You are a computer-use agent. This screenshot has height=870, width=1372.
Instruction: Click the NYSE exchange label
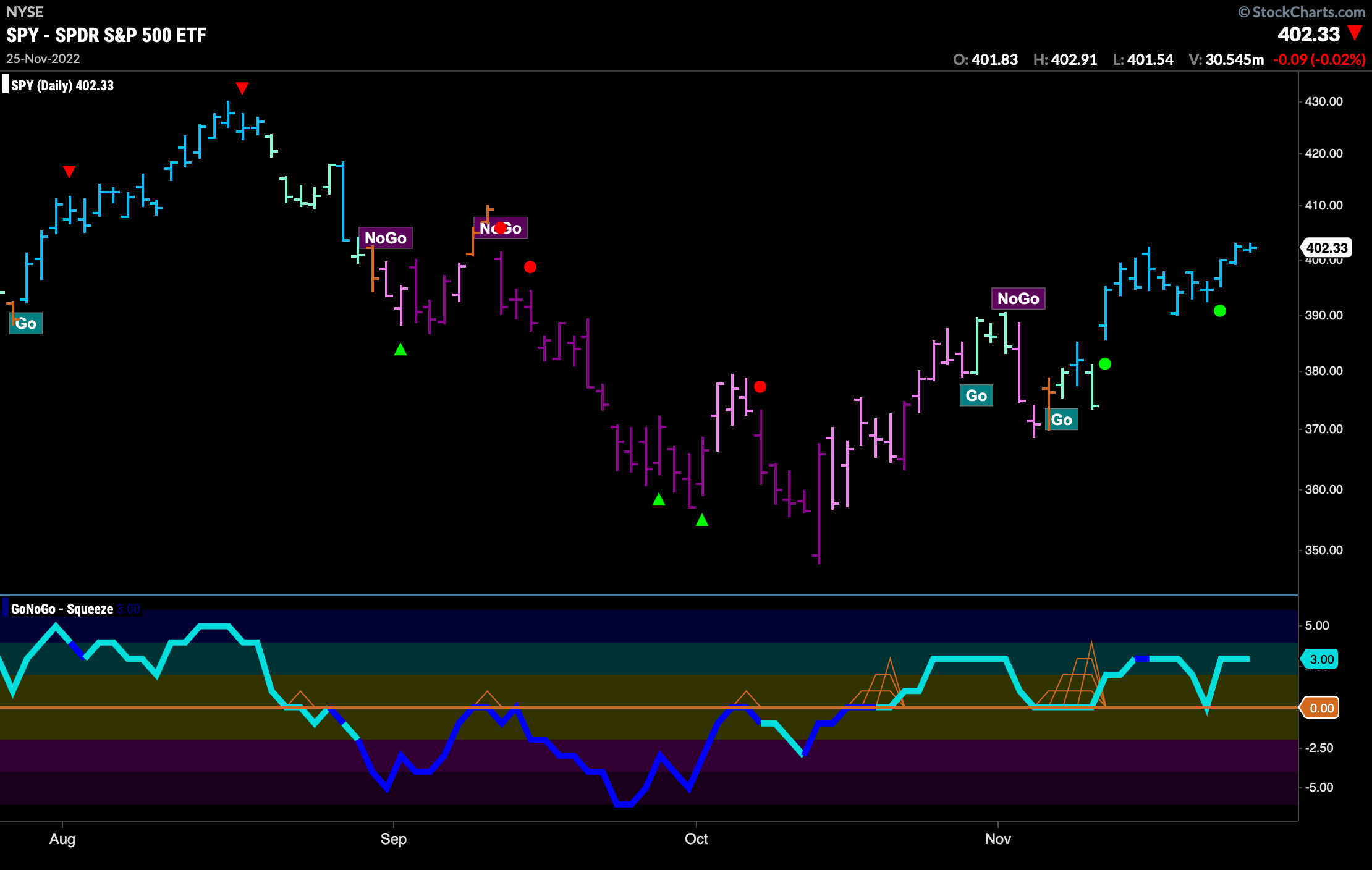(x=25, y=12)
